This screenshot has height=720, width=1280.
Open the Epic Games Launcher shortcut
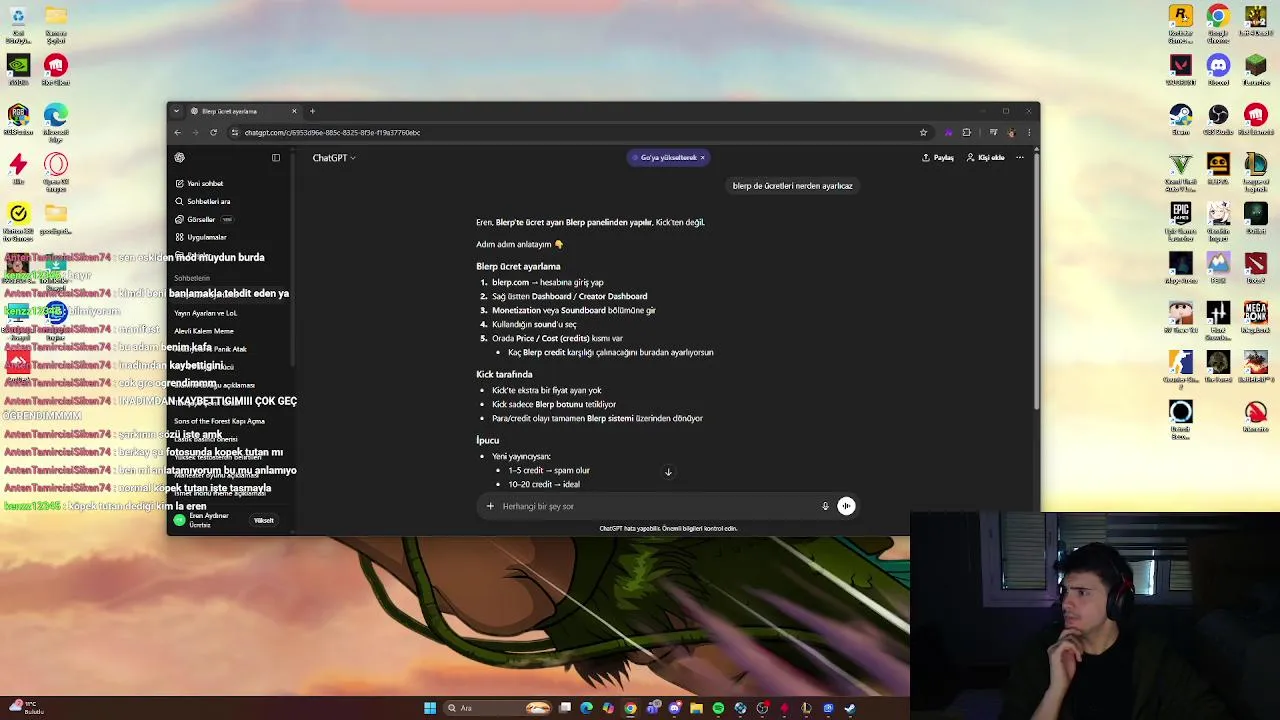coord(1181,221)
